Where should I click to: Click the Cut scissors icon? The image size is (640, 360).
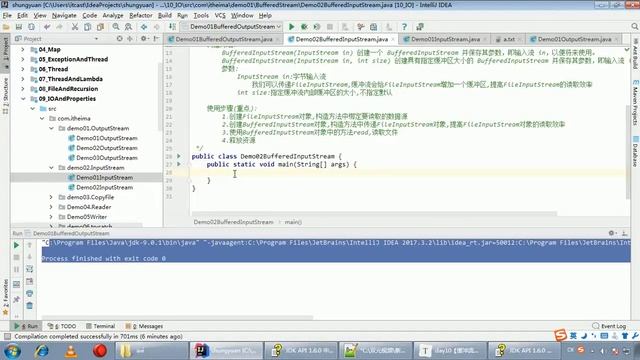pyautogui.click(x=75, y=27)
